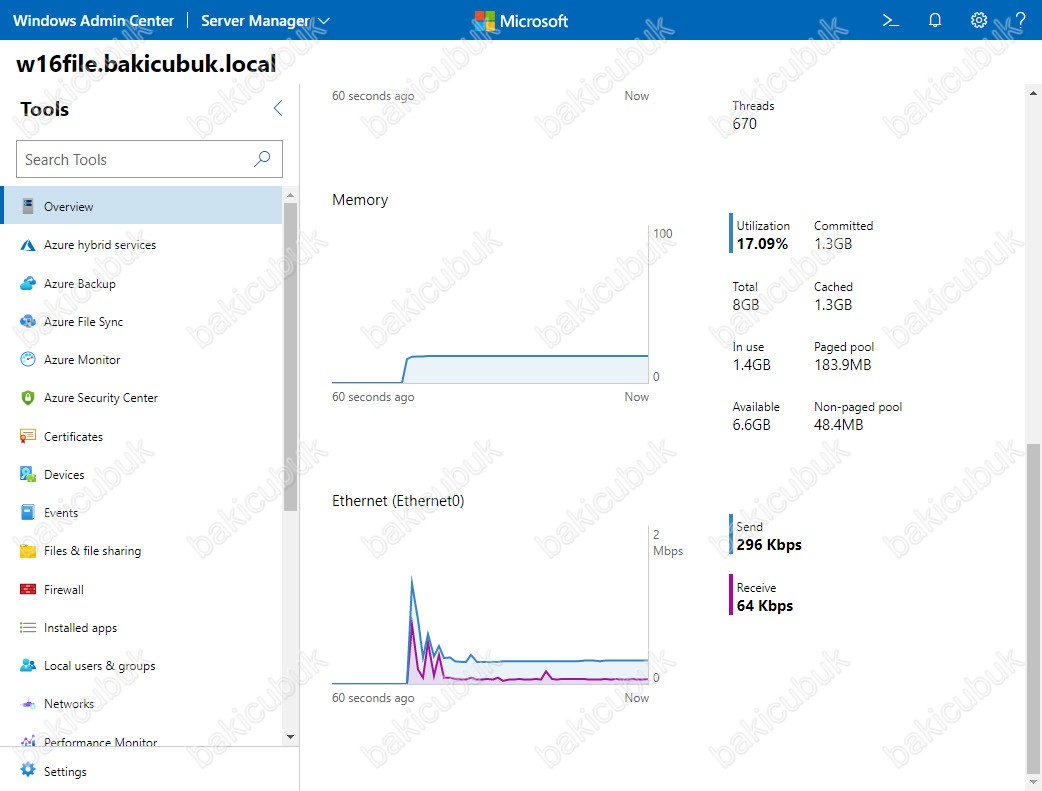Click the Total 8GB value
1042x791 pixels.
pos(746,305)
